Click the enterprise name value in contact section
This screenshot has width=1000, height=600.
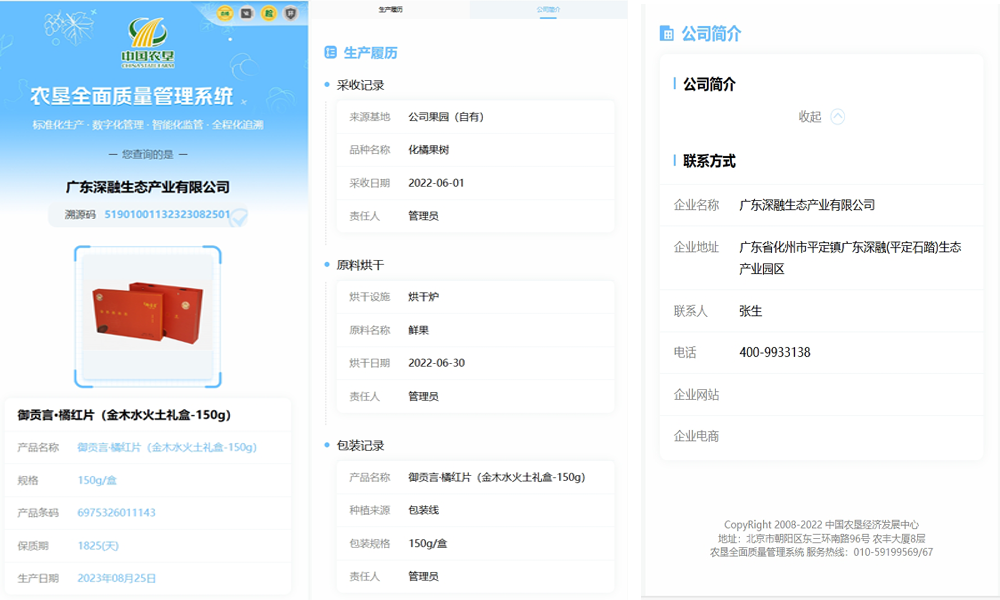click(807, 205)
